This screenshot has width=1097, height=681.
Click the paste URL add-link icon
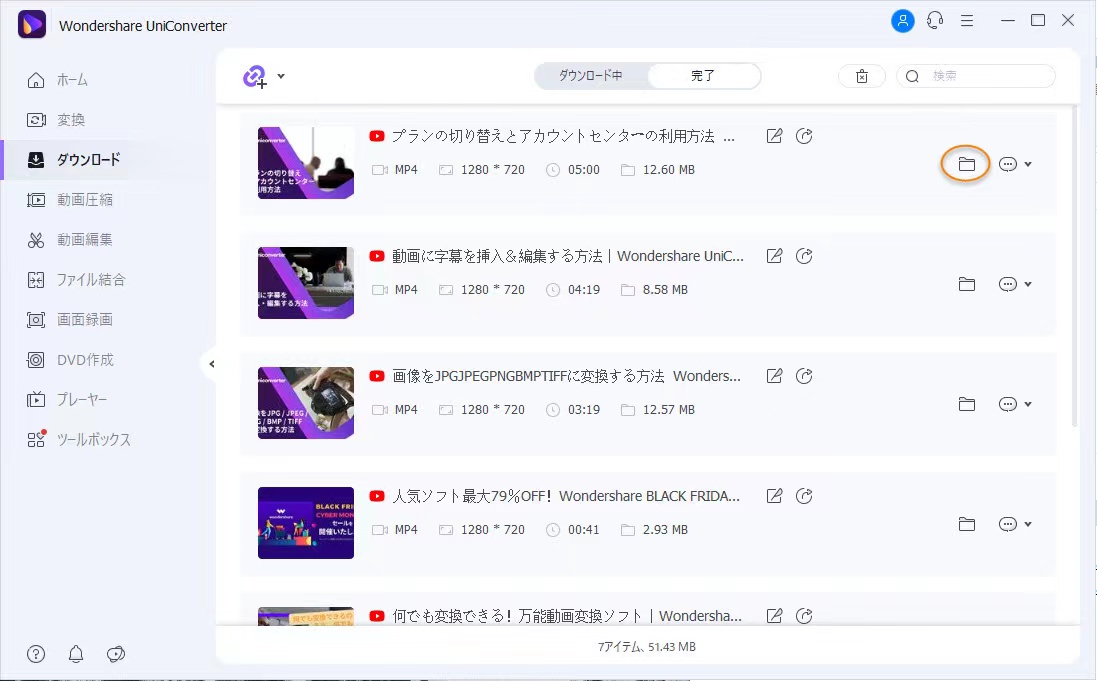coord(255,76)
